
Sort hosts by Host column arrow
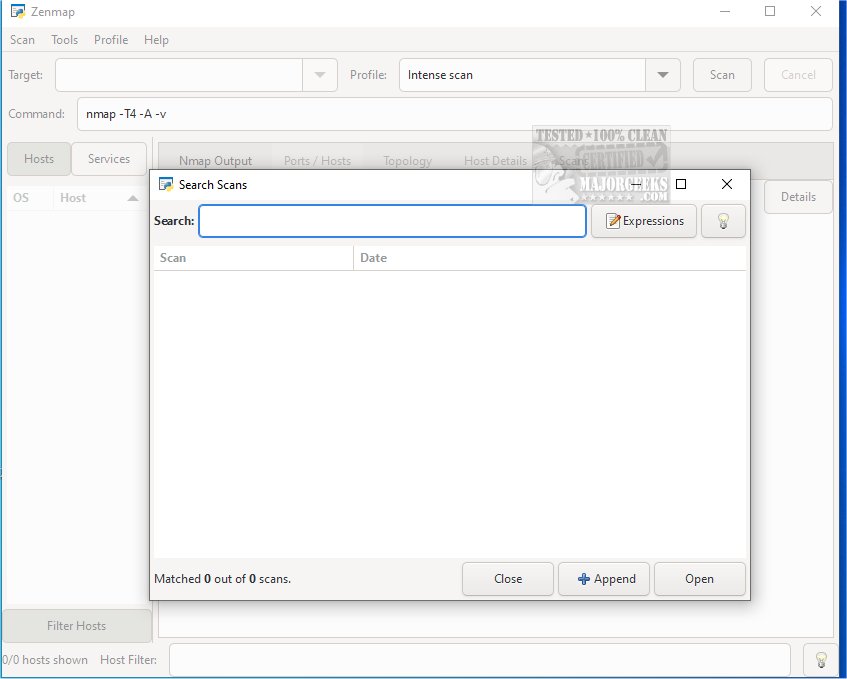coord(132,198)
